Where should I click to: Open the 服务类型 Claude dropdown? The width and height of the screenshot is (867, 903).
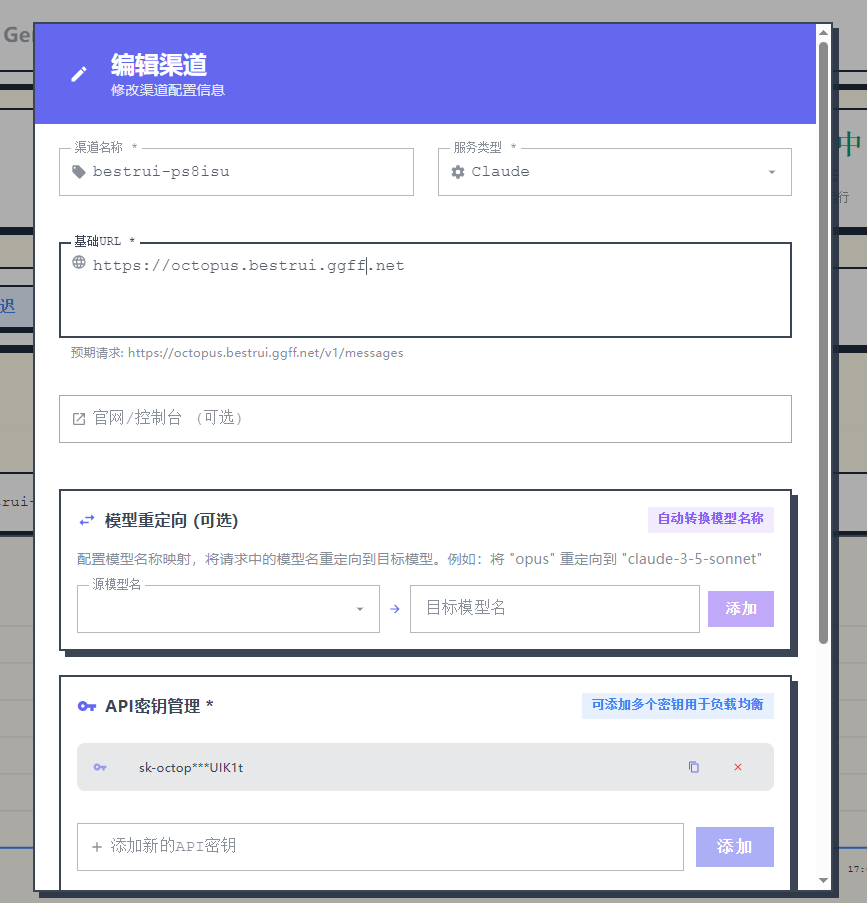click(615, 172)
